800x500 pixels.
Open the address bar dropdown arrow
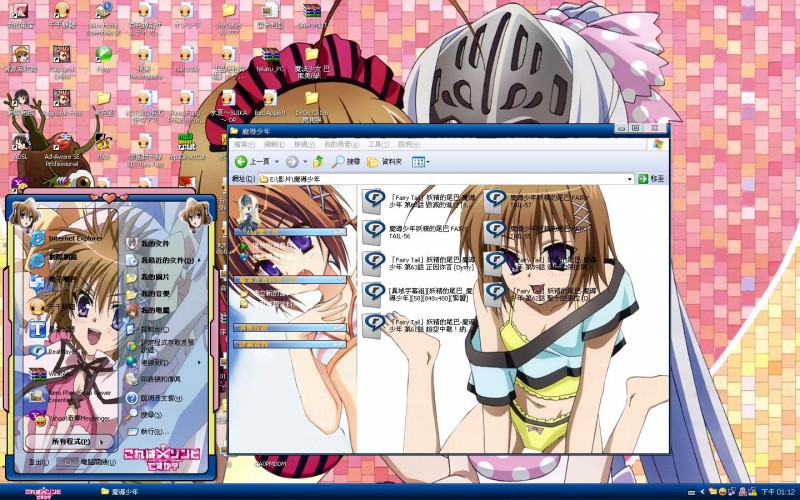click(x=630, y=179)
